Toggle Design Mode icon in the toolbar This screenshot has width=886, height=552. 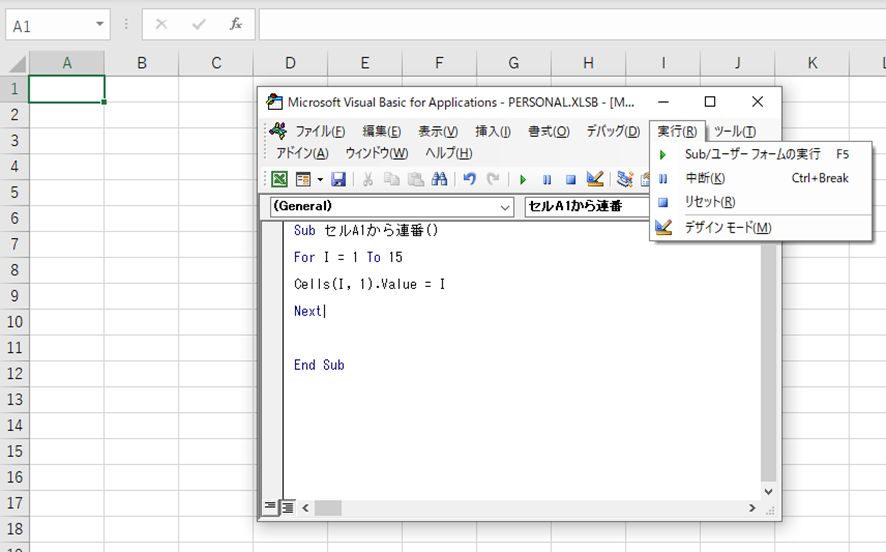[595, 179]
